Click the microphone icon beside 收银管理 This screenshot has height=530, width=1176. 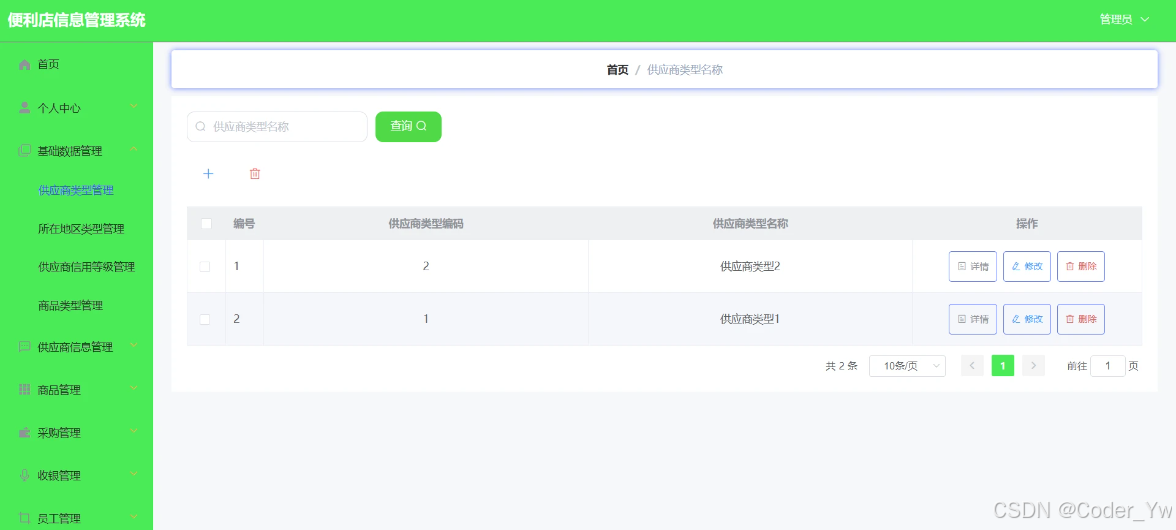[24, 475]
